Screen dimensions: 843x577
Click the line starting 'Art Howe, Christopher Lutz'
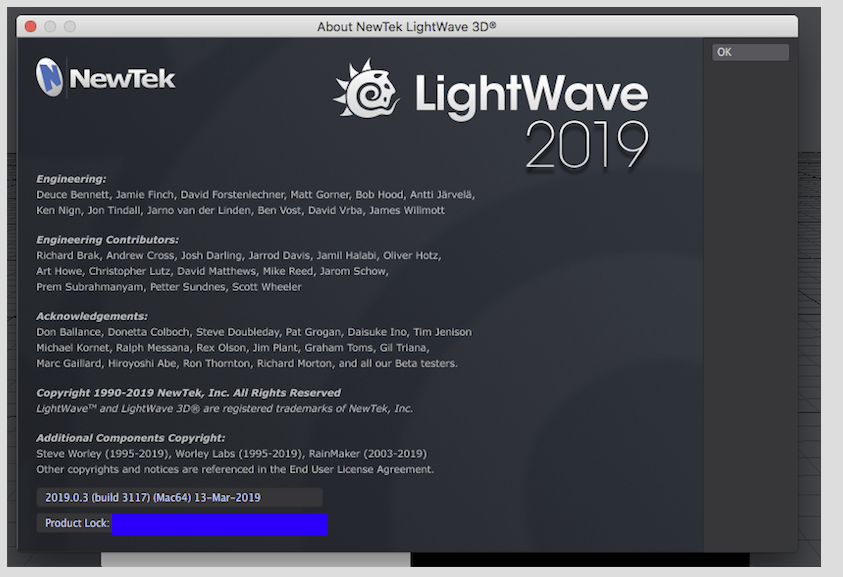212,271
